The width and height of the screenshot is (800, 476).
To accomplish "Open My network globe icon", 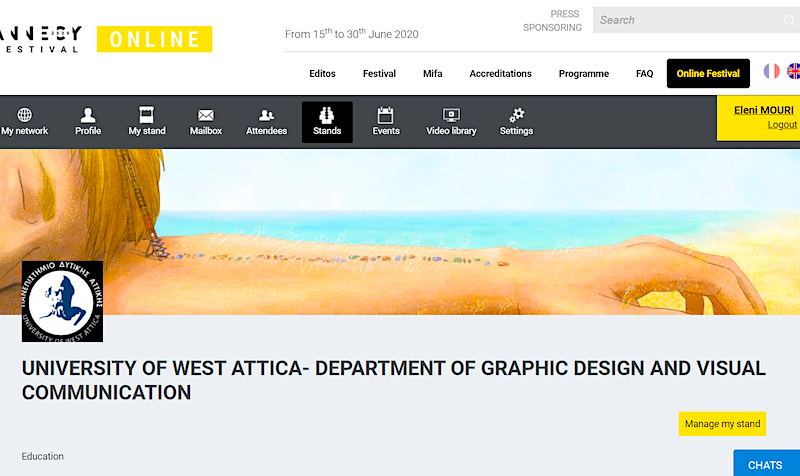I will coord(24,115).
